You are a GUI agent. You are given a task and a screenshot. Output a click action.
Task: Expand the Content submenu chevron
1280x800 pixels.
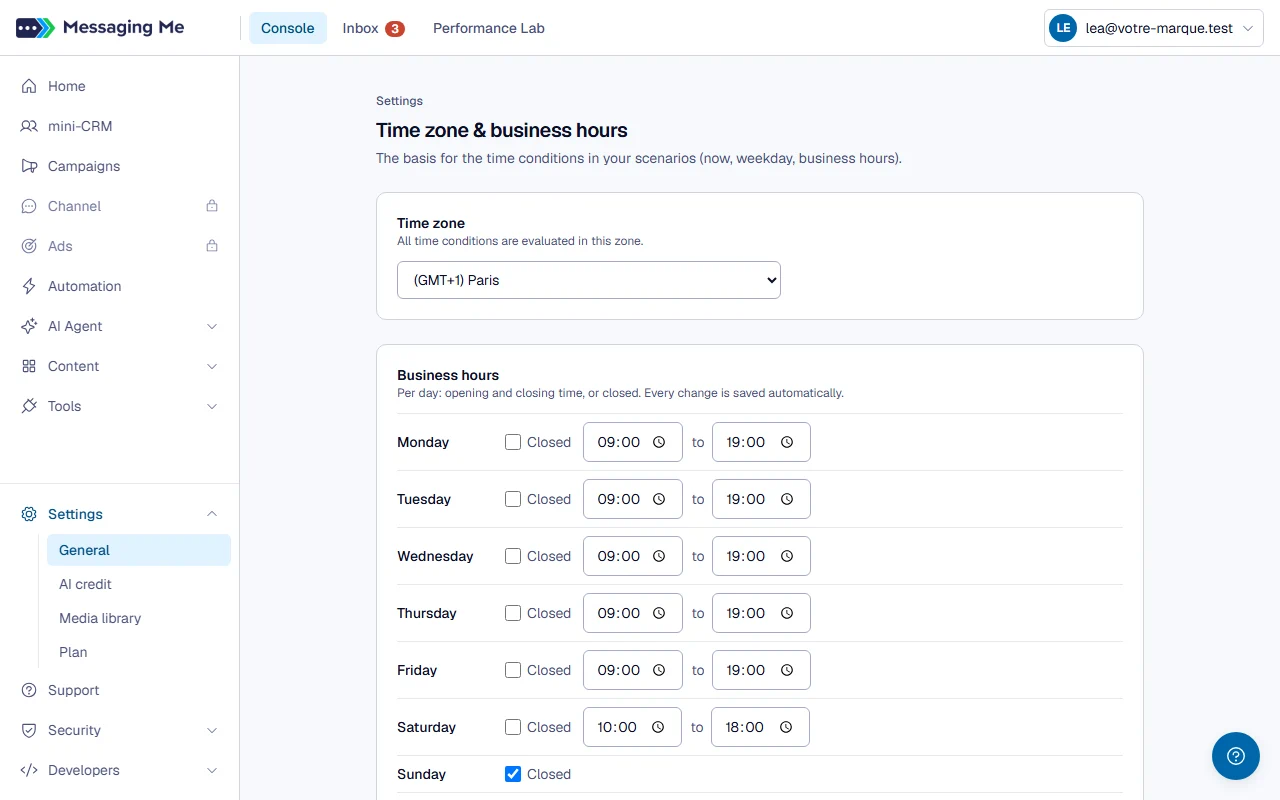point(212,366)
